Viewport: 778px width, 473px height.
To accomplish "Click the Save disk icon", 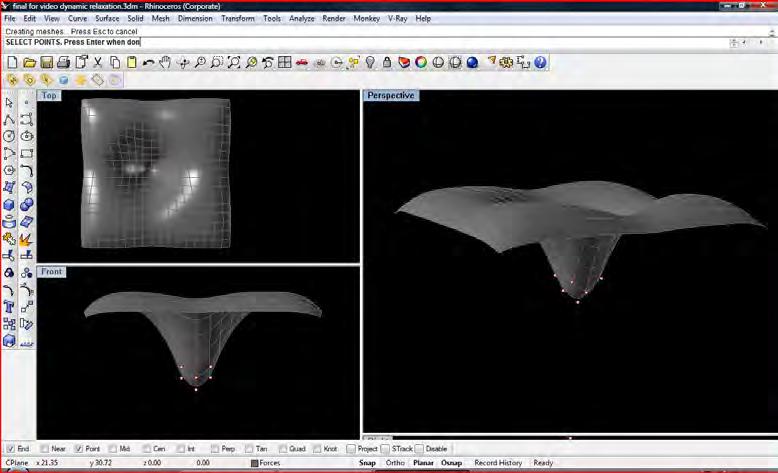I will (47, 62).
